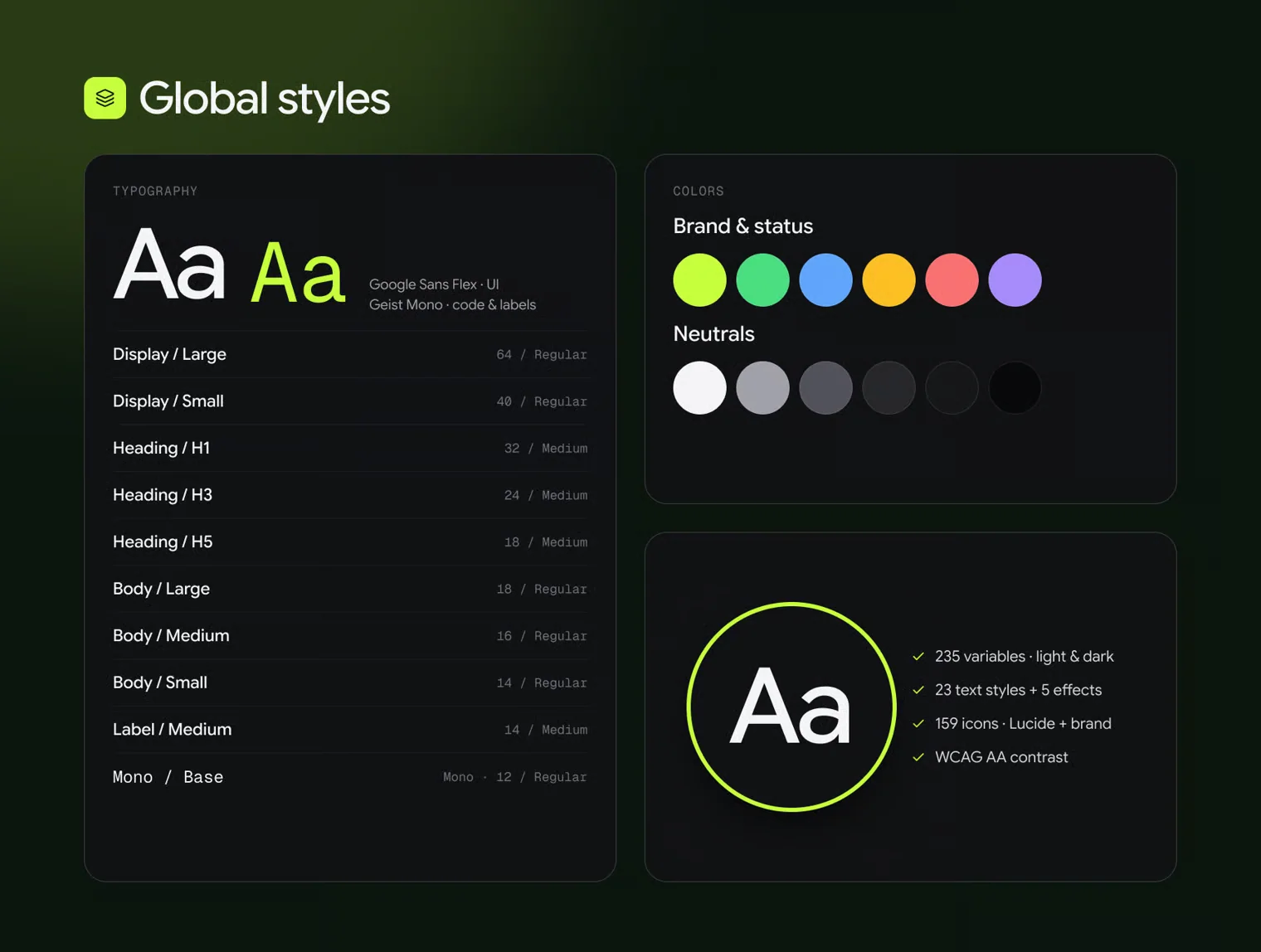Pick the near-black outlined neutral swatch
Viewport: 1261px width, 952px height.
click(x=952, y=387)
